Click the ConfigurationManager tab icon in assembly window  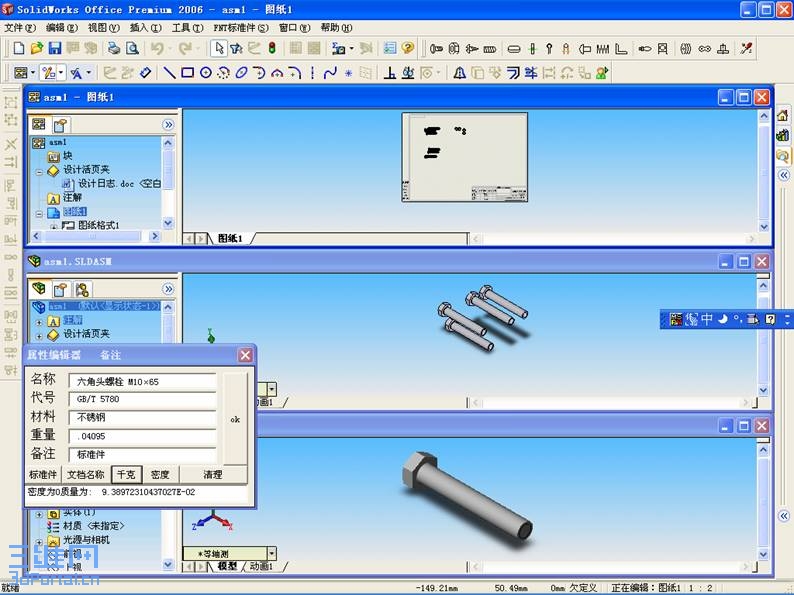[82, 290]
